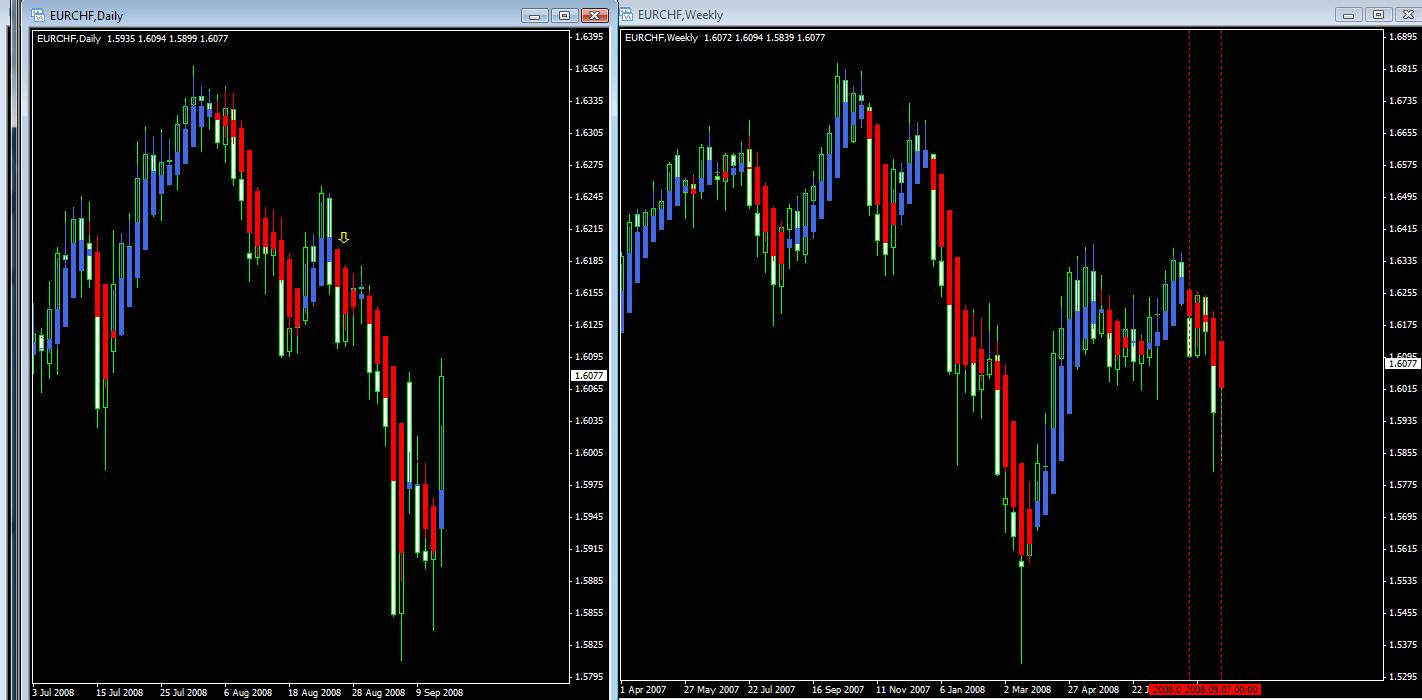Viewport: 1422px width, 700px height.
Task: Click the 1.6815 level on Weekly price scale
Action: tap(1405, 69)
